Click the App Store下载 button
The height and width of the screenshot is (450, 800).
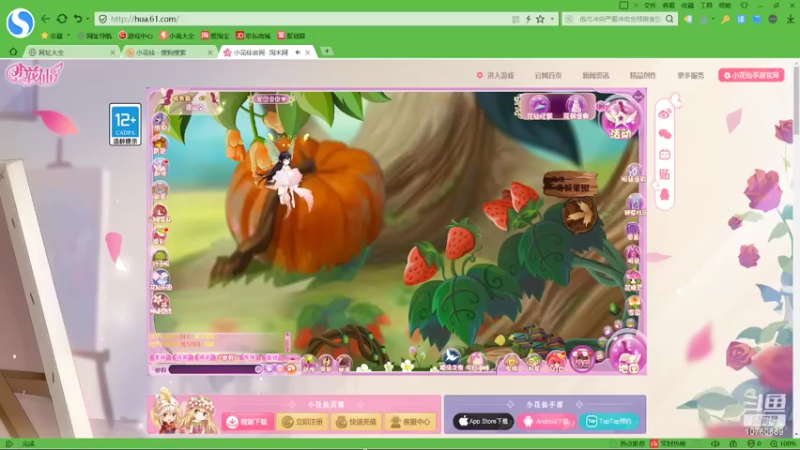(483, 421)
